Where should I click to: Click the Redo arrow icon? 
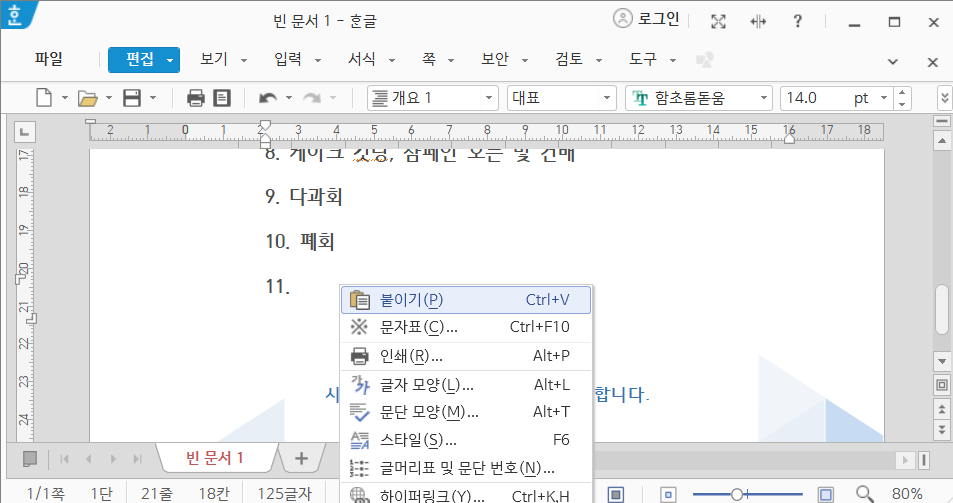click(x=312, y=98)
